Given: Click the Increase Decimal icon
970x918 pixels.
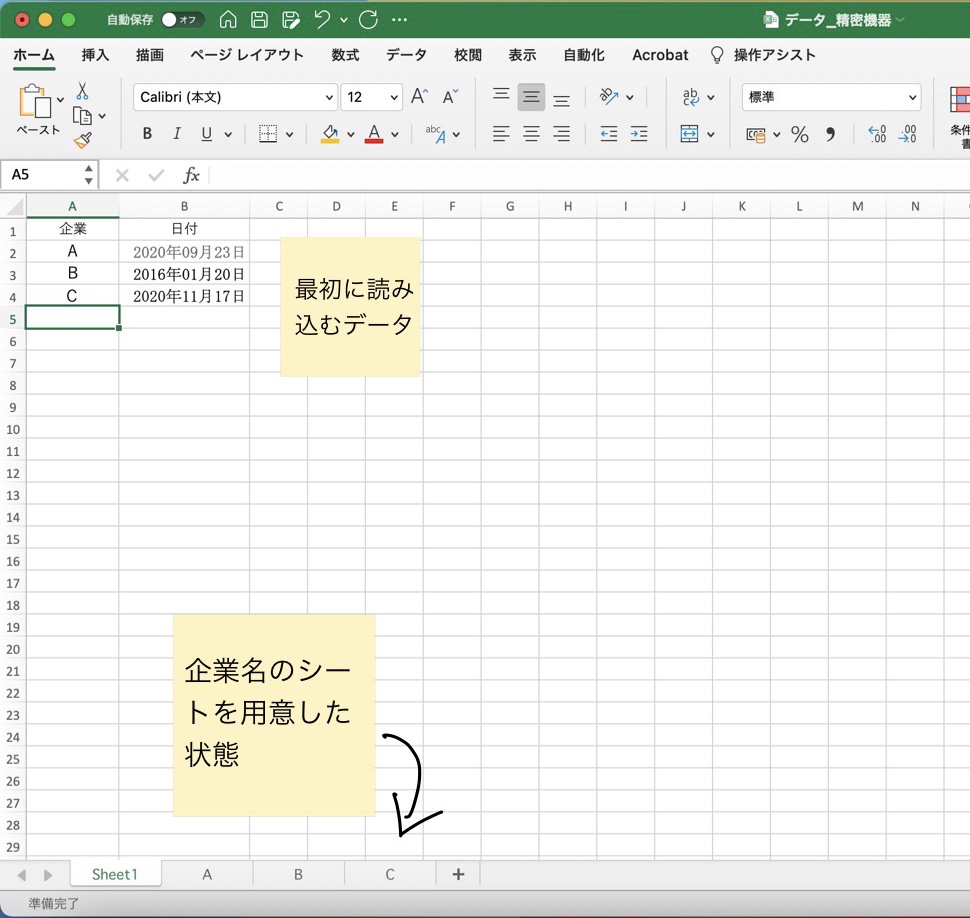Looking at the screenshot, I should 877,134.
